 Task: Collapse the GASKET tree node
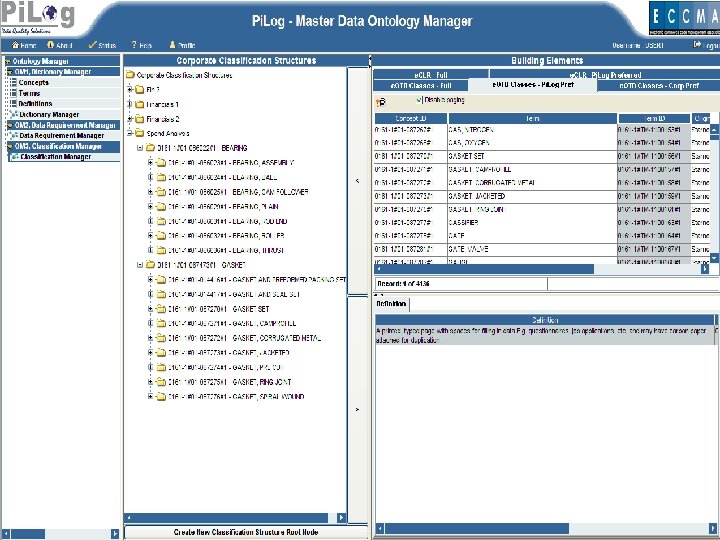[x=140, y=265]
